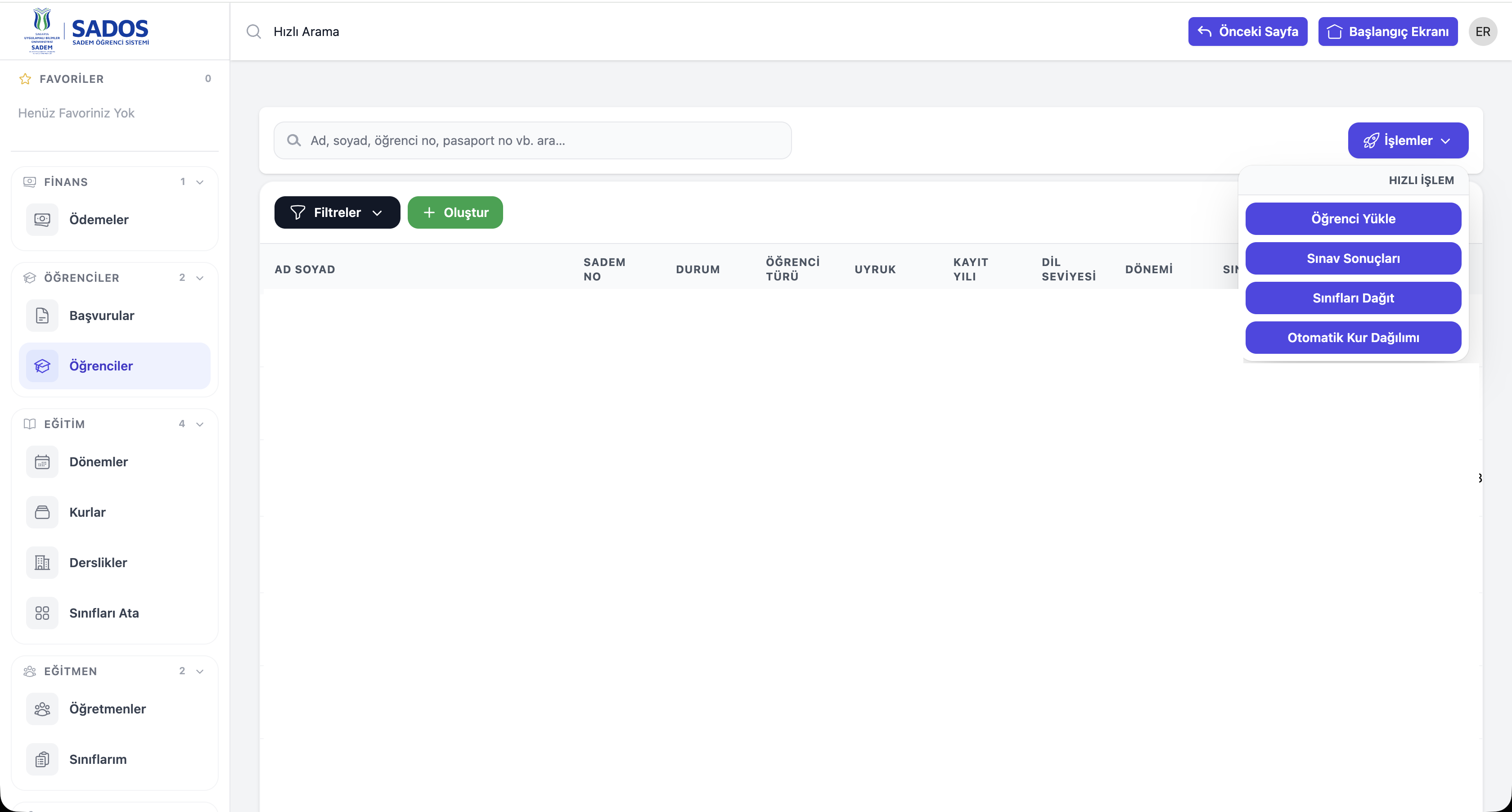Open the ER user avatar menu
Screen dimensions: 1512x812
click(1483, 32)
